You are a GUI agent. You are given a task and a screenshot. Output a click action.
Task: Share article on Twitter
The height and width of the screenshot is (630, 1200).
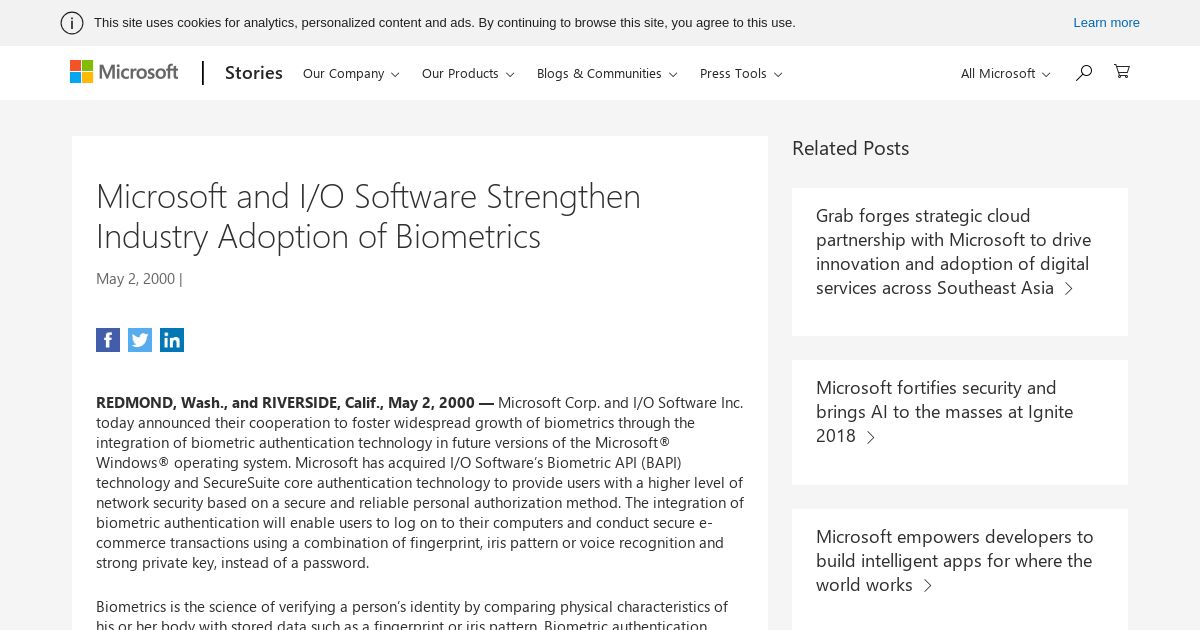pos(140,340)
